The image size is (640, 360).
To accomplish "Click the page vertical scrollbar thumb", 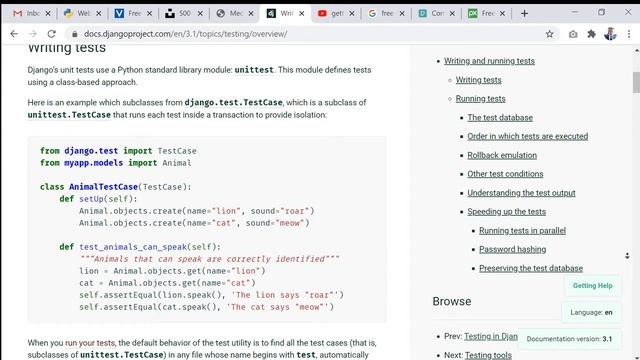I will [x=636, y=82].
